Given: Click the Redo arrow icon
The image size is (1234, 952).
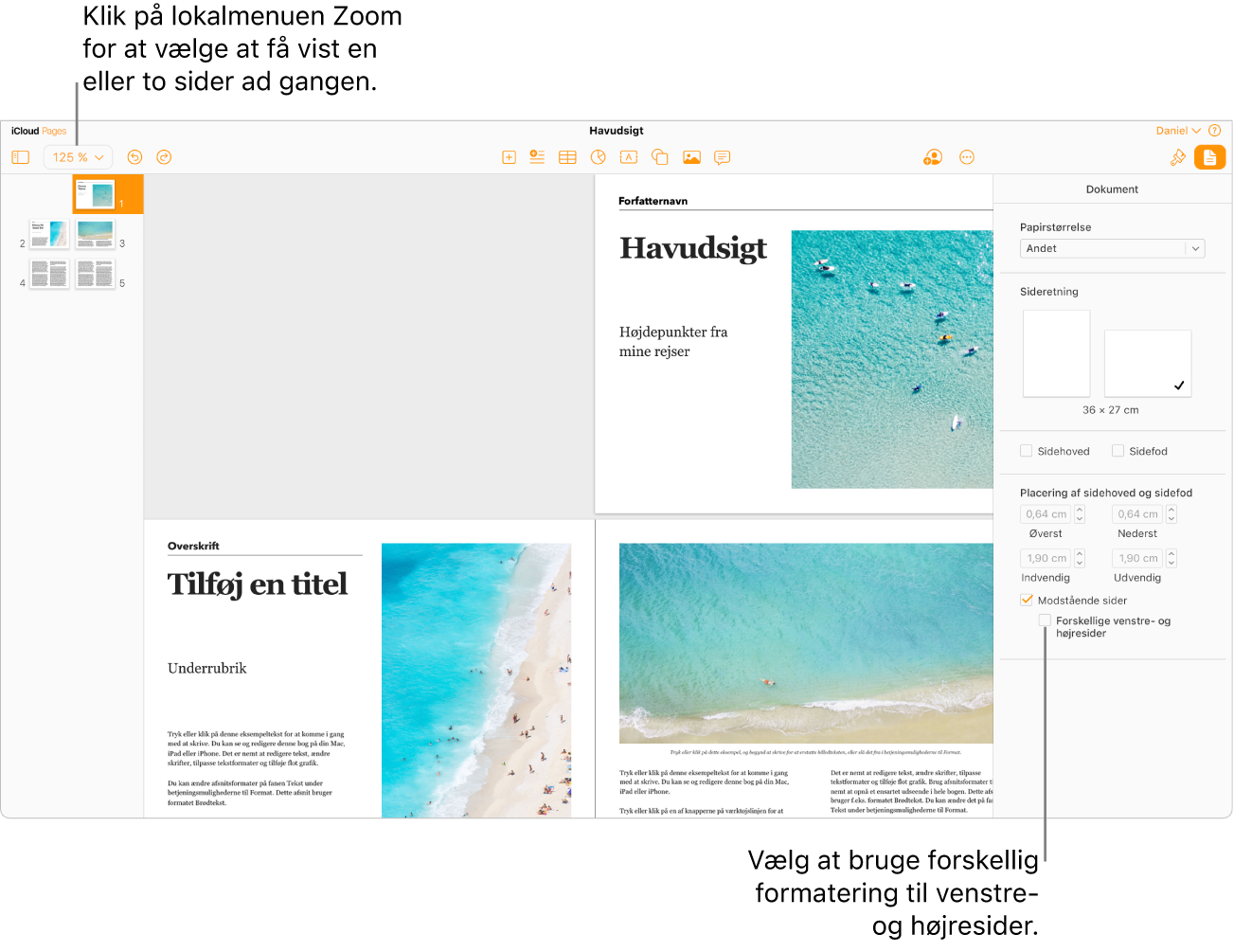Looking at the screenshot, I should pyautogui.click(x=164, y=157).
